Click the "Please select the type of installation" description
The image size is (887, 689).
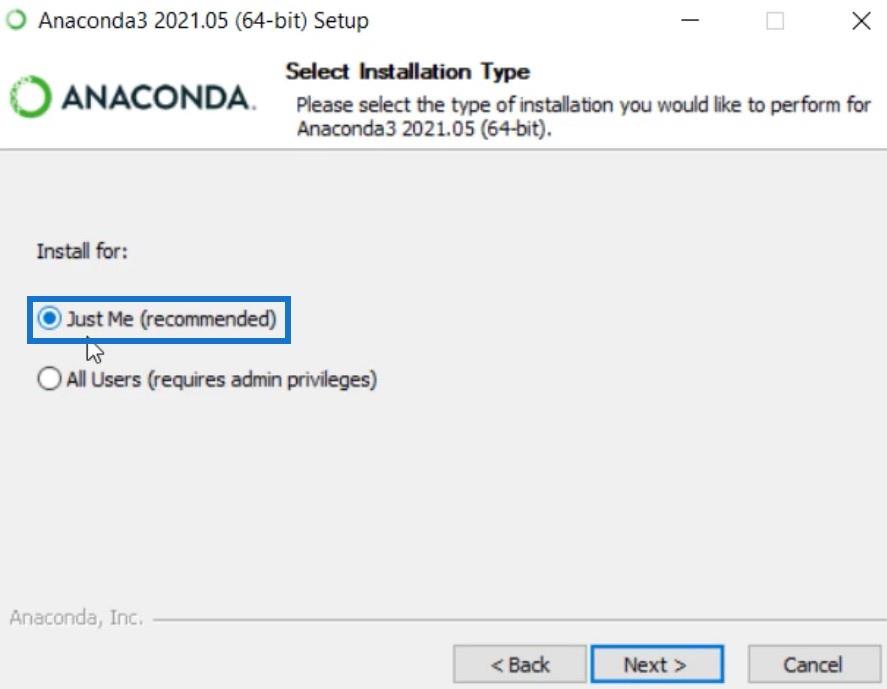[x=583, y=117]
